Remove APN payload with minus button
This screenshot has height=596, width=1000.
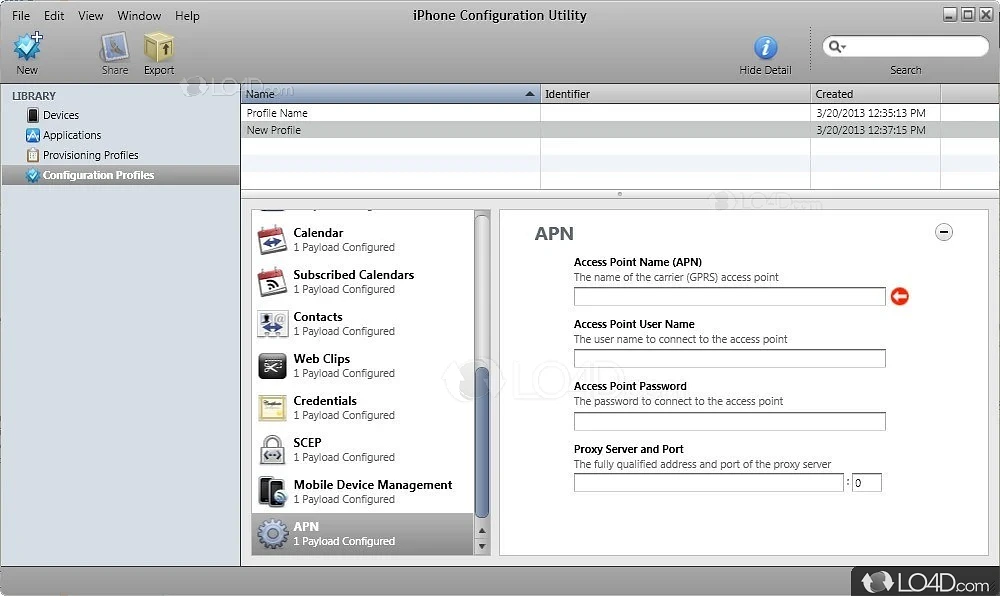point(943,232)
